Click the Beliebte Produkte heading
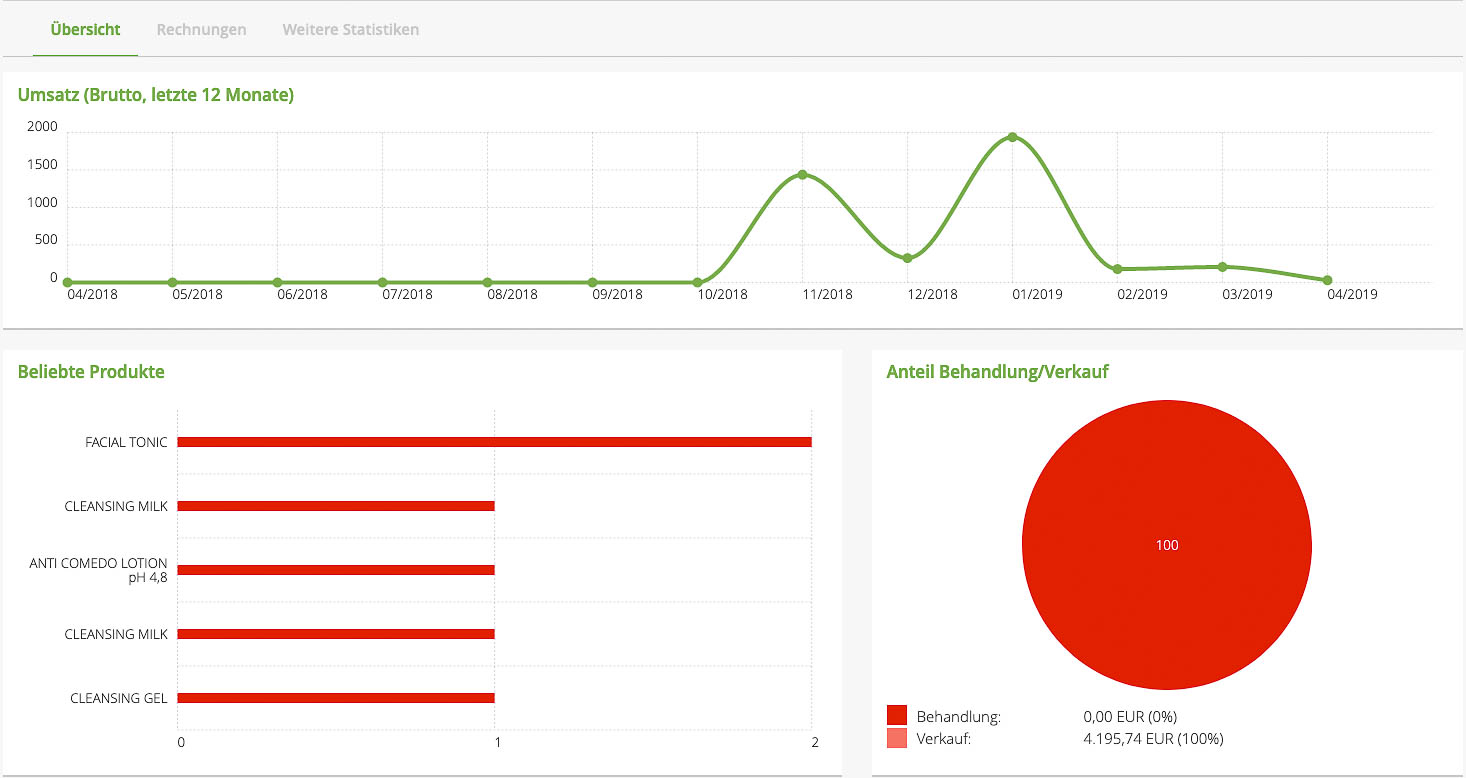 click(91, 372)
